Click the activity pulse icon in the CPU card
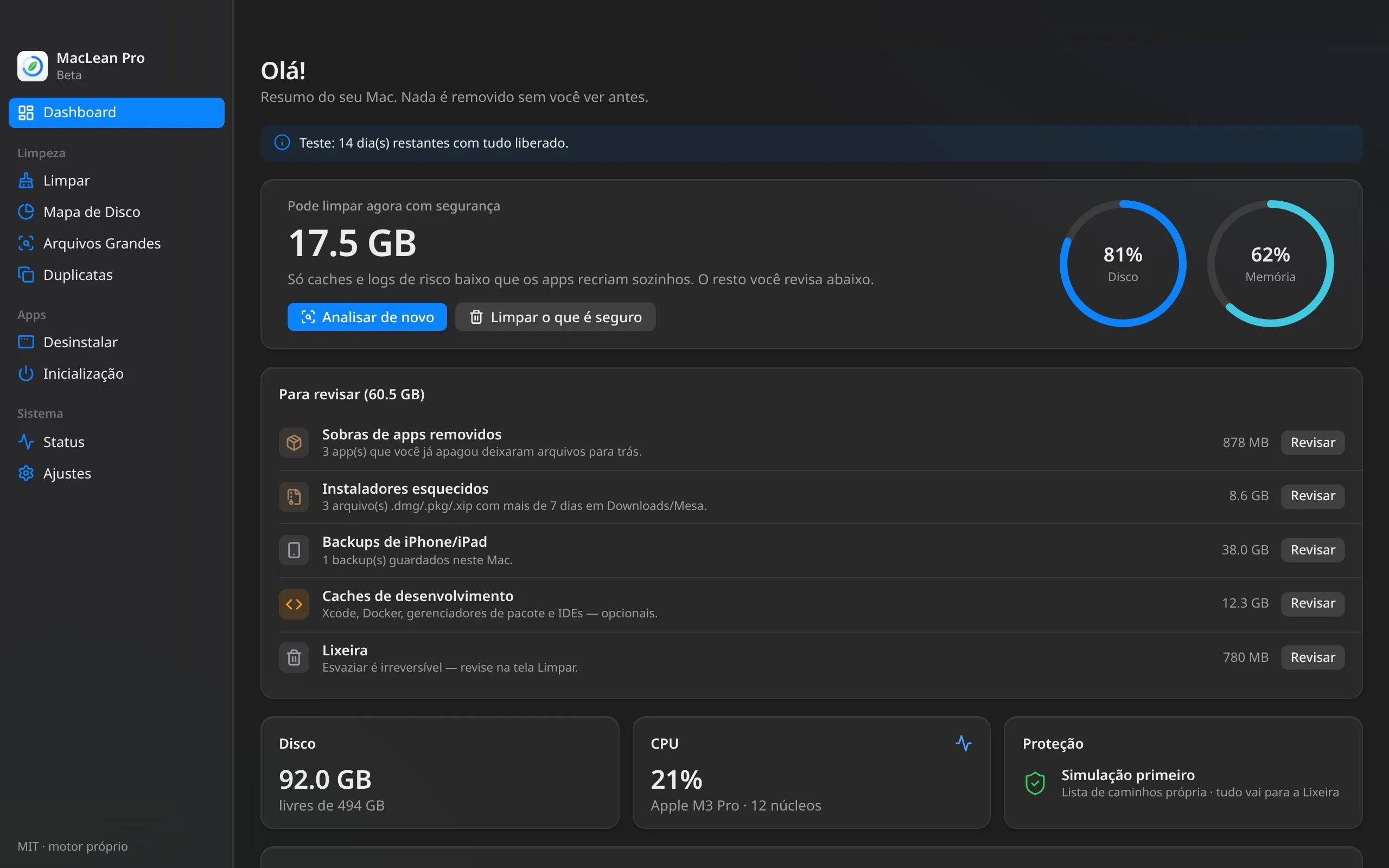 point(964,743)
